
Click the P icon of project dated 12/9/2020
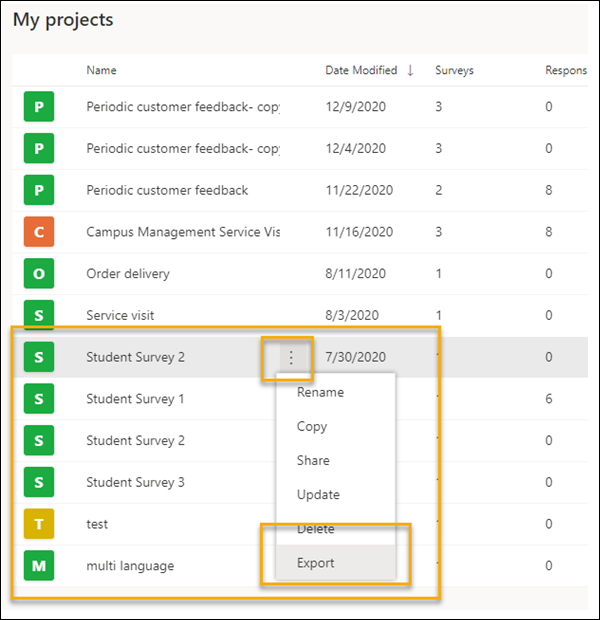39,106
